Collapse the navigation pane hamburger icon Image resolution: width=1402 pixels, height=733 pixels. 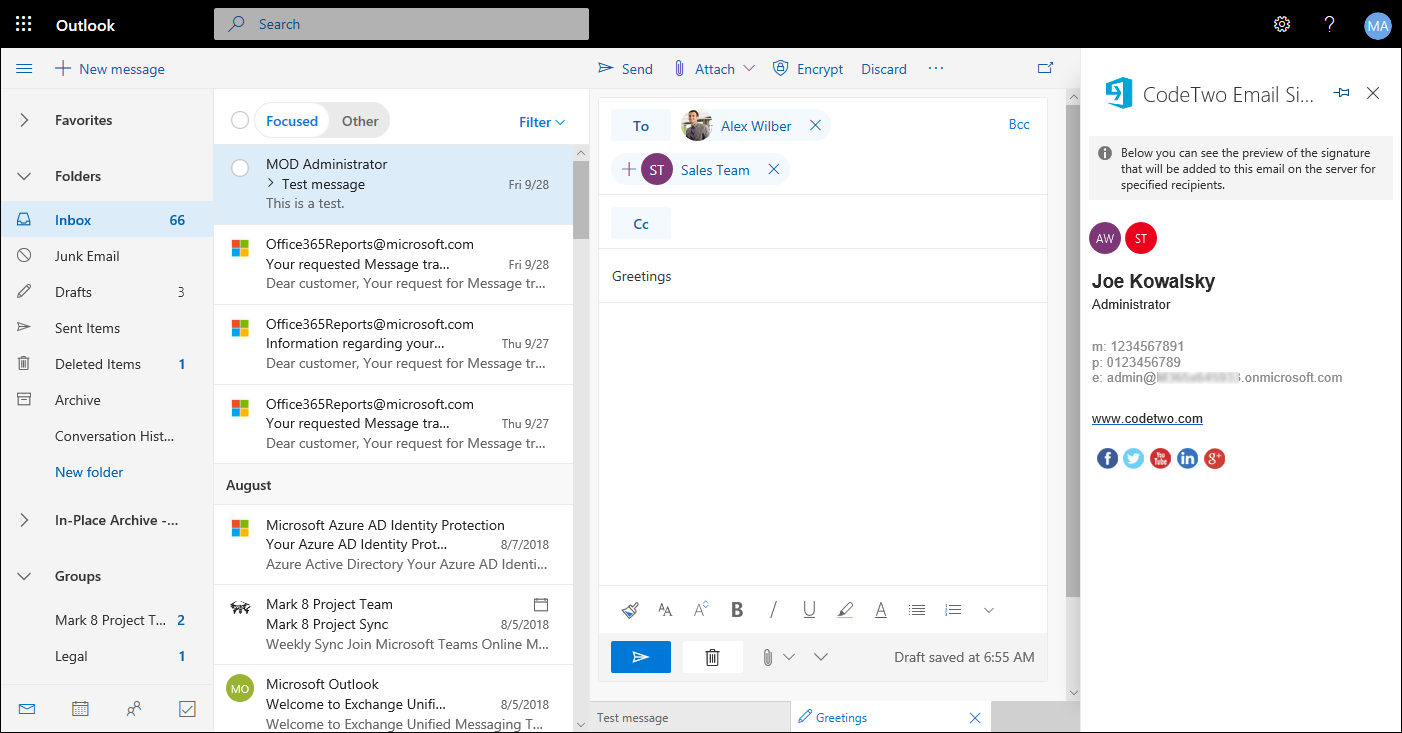click(x=25, y=69)
